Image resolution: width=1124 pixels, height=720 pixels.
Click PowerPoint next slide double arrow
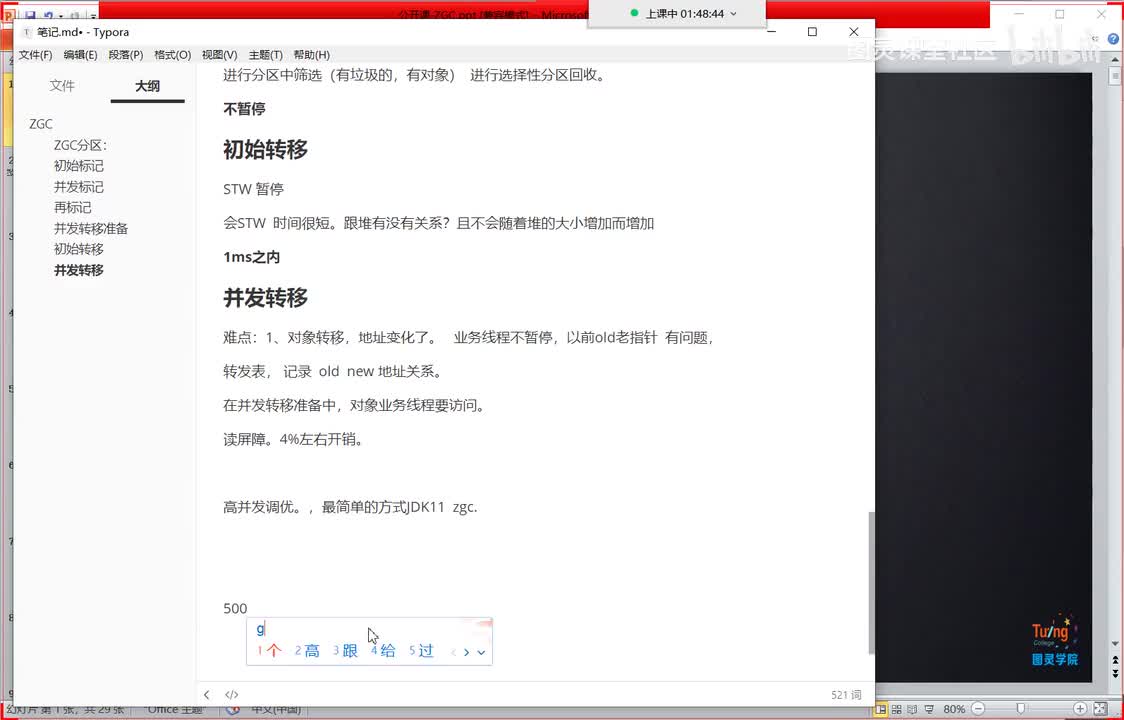click(x=1115, y=674)
